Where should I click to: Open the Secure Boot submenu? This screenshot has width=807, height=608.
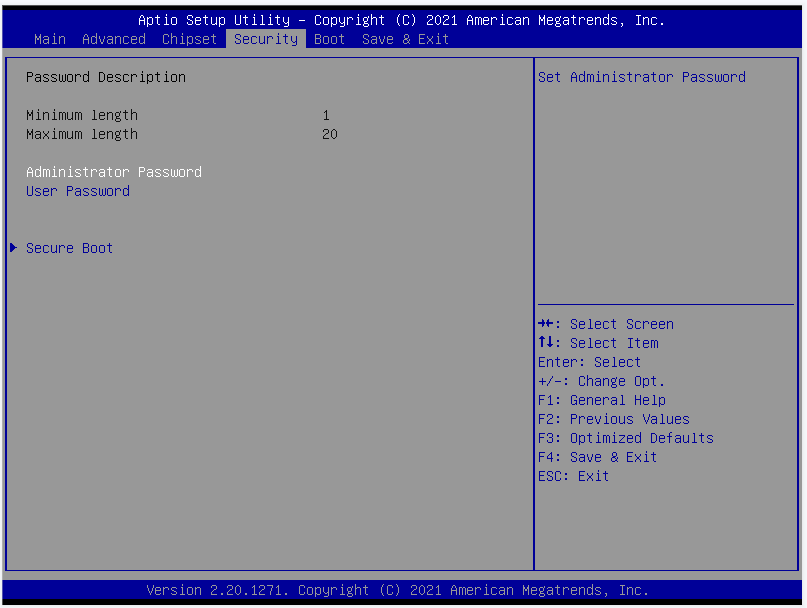click(x=69, y=248)
